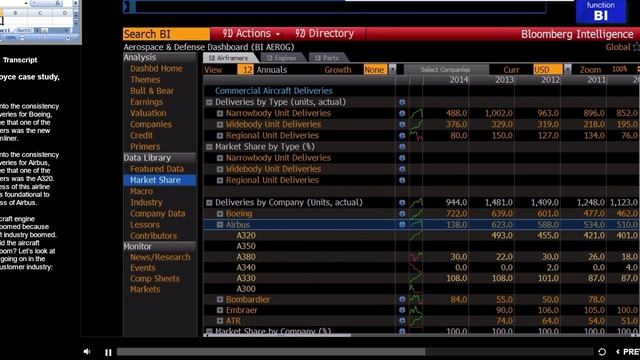Click the Zoom 100% value
This screenshot has width=640, height=360.
pyautogui.click(x=620, y=69)
